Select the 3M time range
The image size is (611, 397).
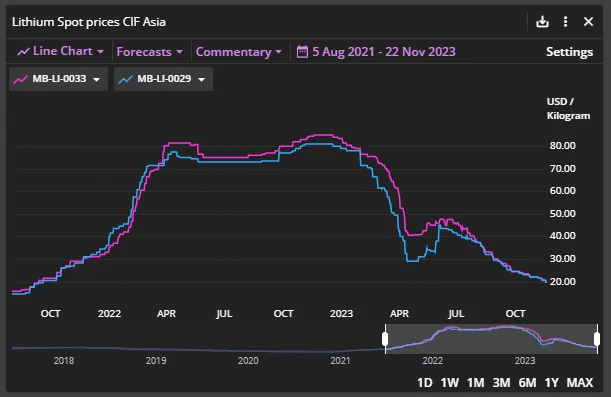[x=501, y=383]
